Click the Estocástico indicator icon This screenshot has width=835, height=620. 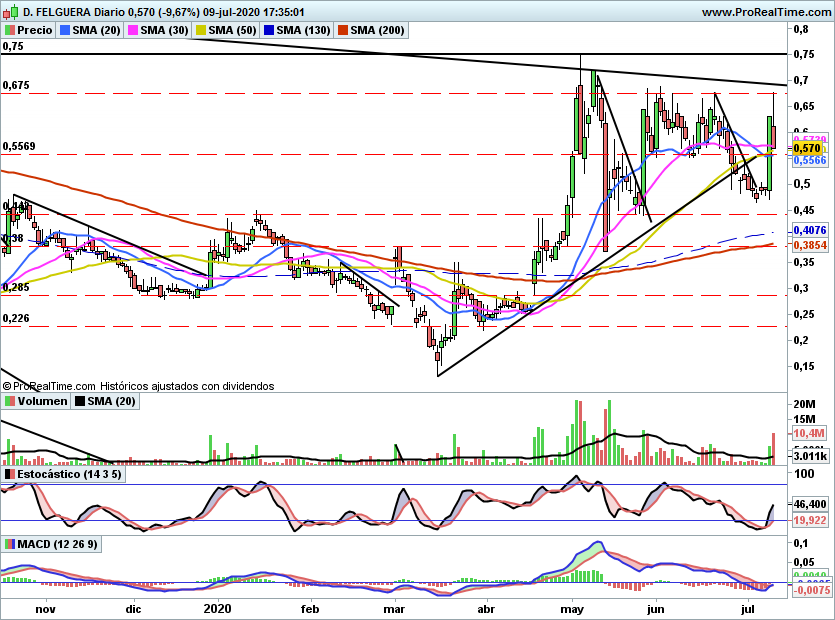tap(10, 474)
